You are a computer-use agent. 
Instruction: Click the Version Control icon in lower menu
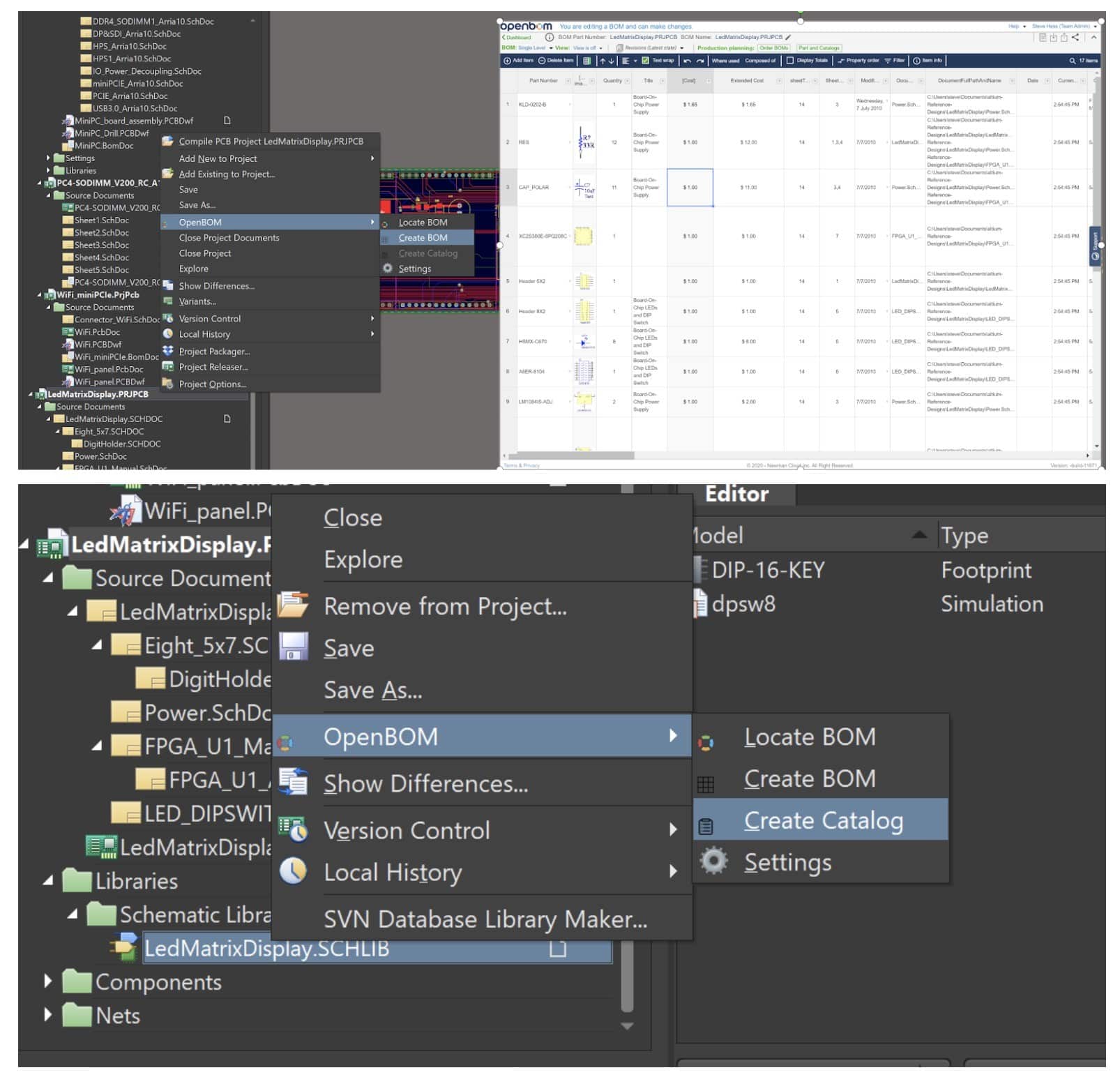pos(294,829)
